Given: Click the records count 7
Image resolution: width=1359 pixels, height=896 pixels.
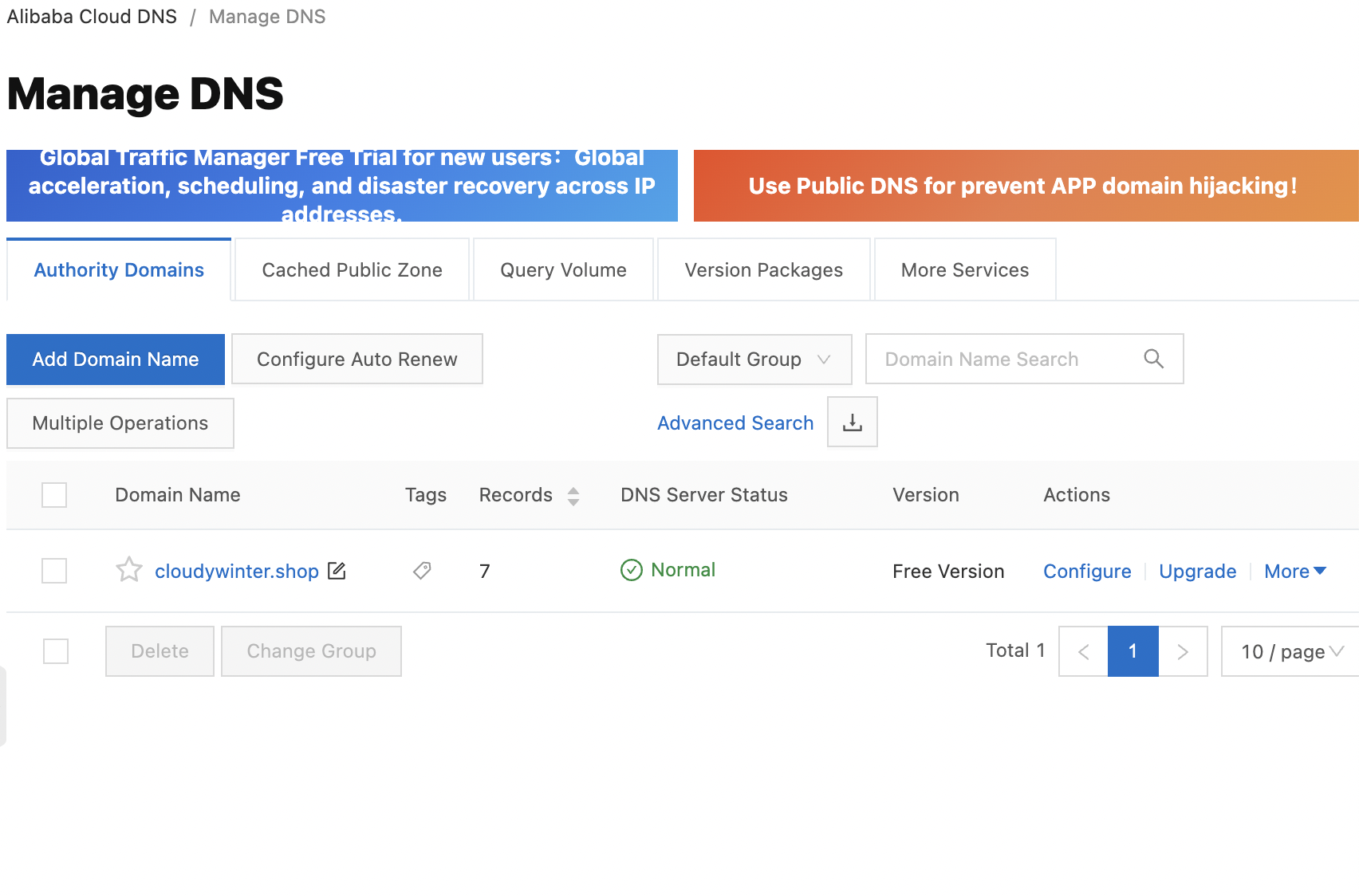Looking at the screenshot, I should pyautogui.click(x=485, y=572).
